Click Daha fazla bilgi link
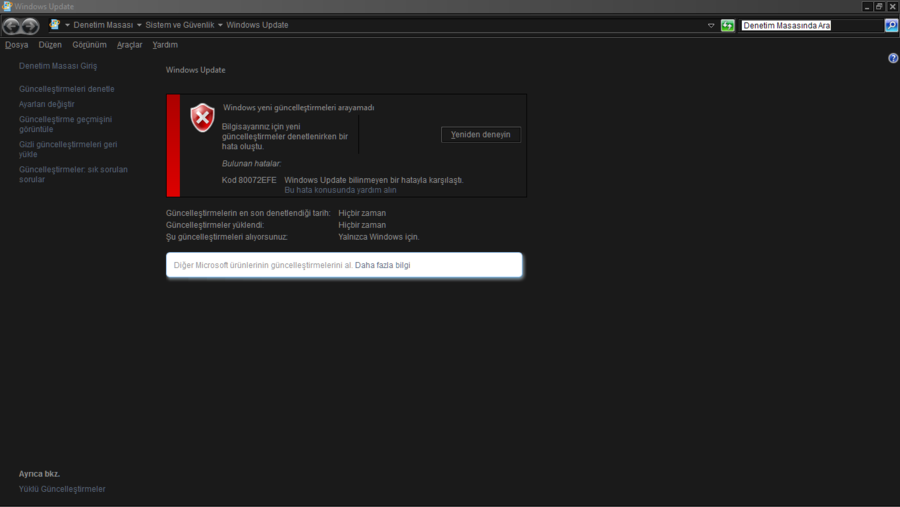Viewport: 900px width, 507px height. click(382, 265)
